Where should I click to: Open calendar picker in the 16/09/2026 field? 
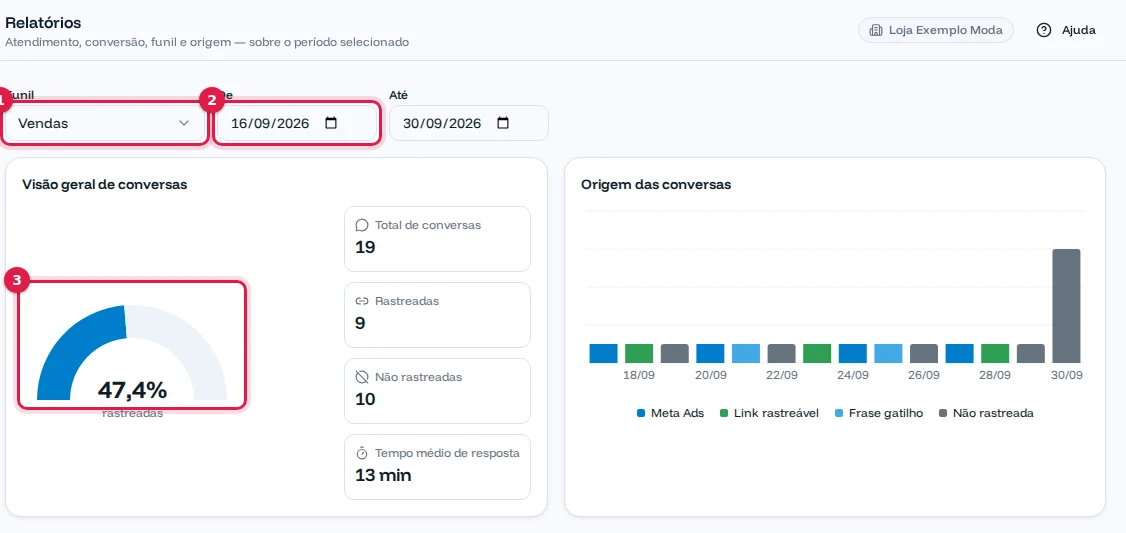[x=331, y=123]
